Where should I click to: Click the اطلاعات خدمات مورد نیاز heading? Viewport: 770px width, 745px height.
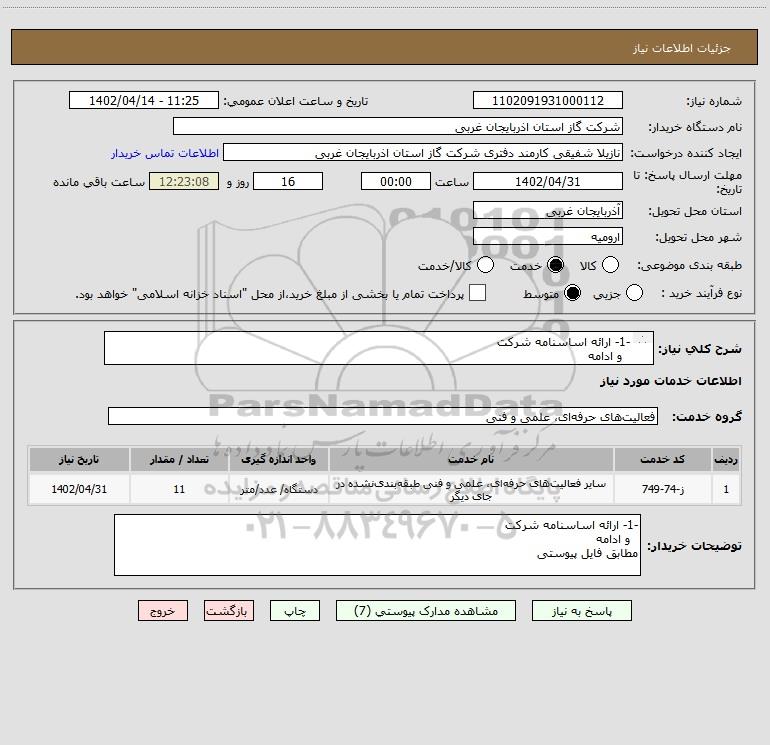(670, 382)
